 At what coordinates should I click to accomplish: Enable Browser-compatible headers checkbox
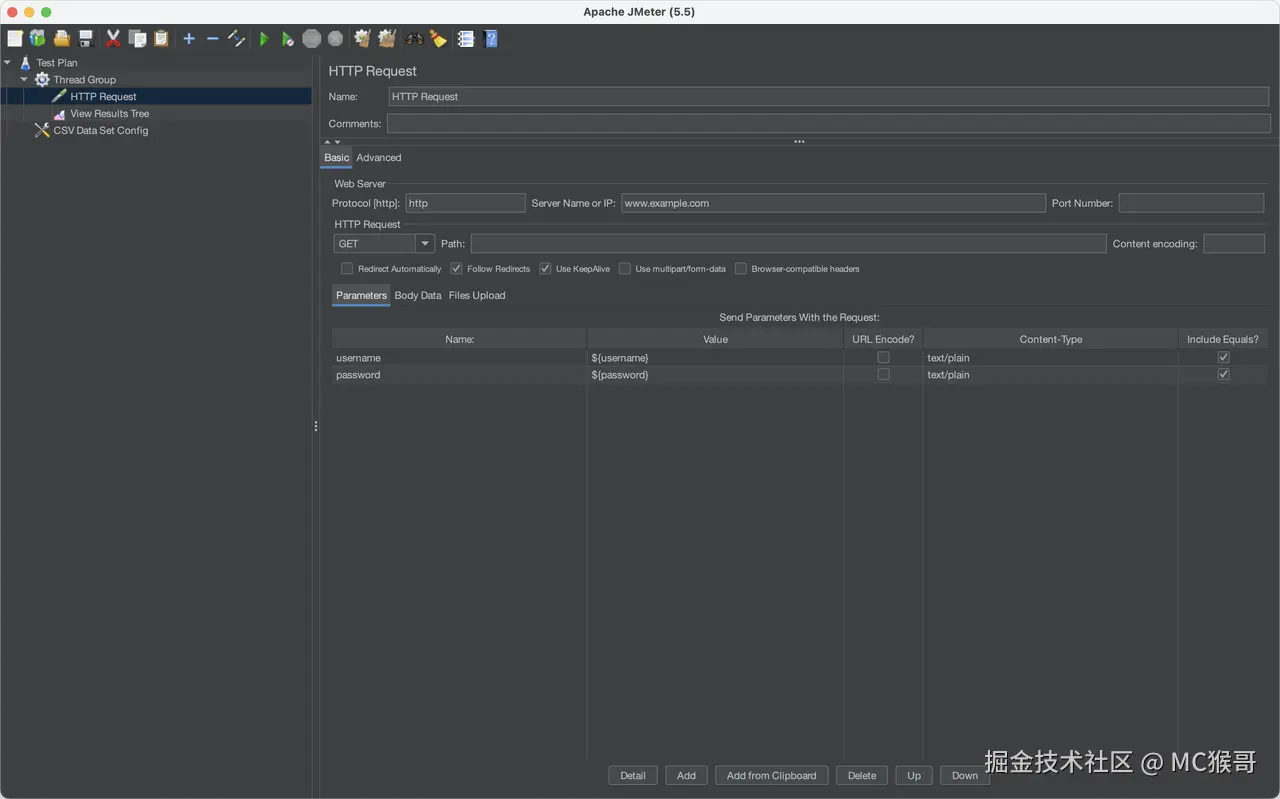click(x=741, y=269)
